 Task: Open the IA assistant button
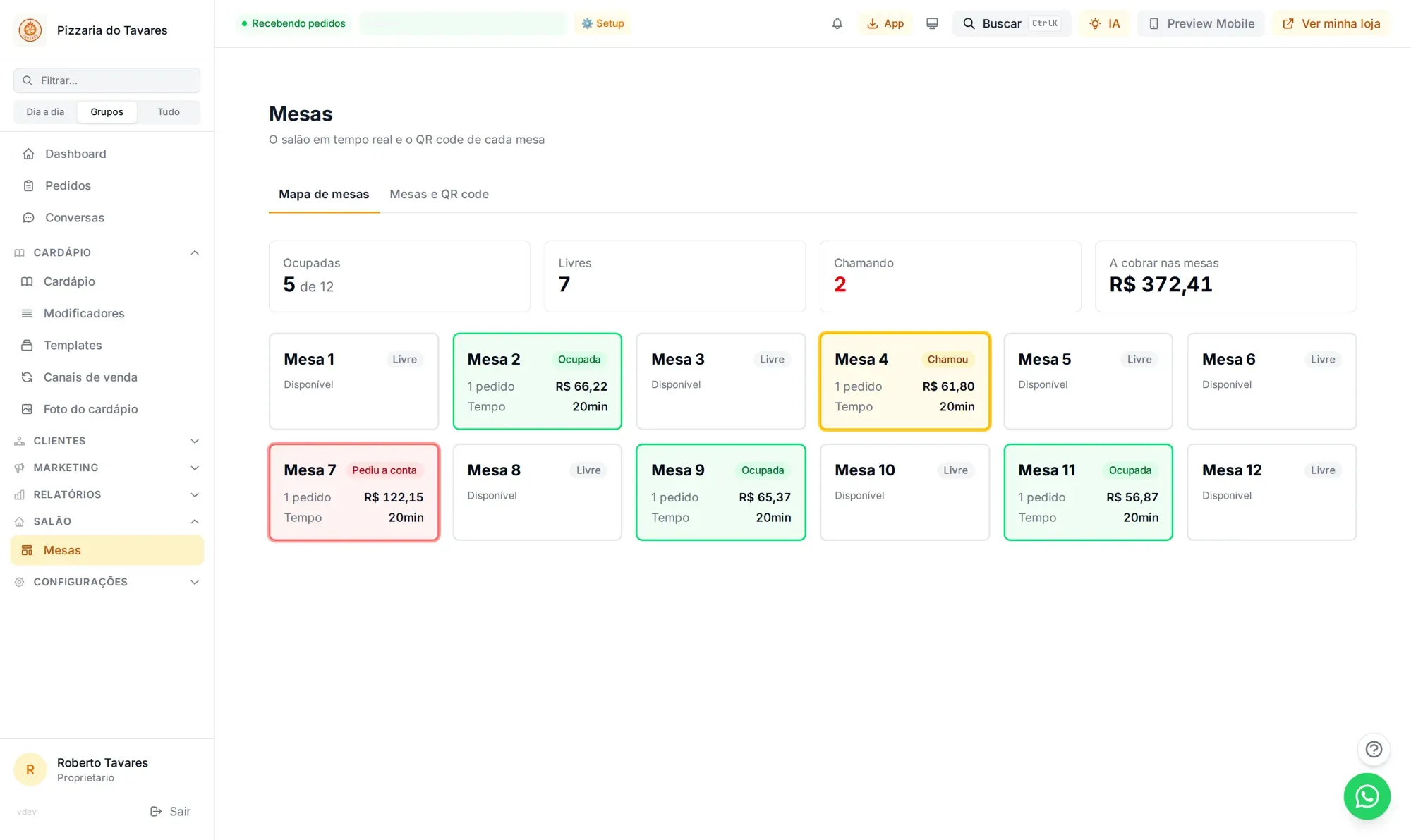tap(1104, 23)
